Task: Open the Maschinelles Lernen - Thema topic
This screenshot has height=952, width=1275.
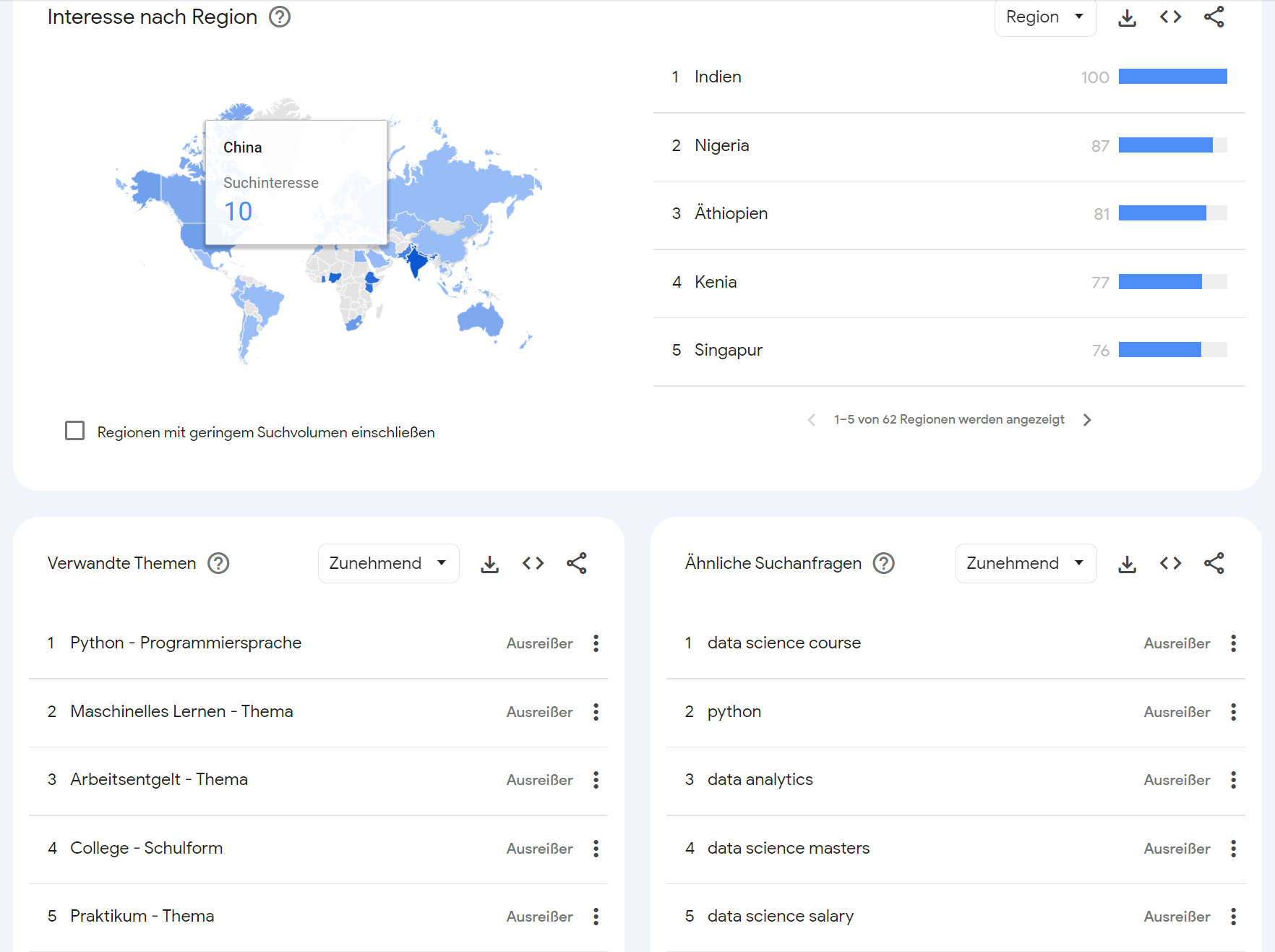Action: click(x=181, y=712)
